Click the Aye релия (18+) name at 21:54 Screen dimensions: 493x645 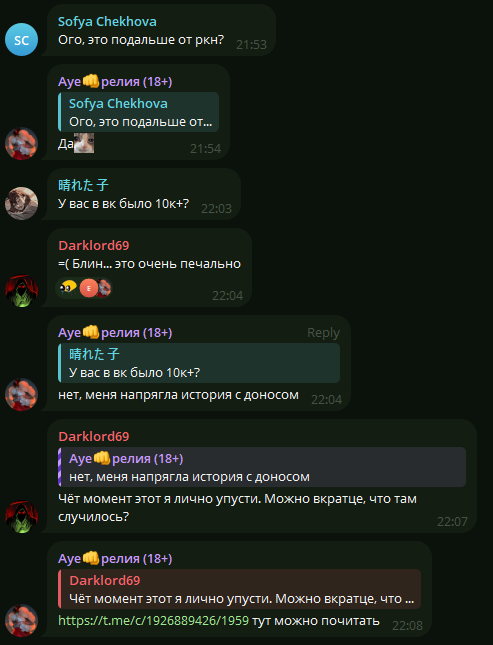pyautogui.click(x=115, y=81)
